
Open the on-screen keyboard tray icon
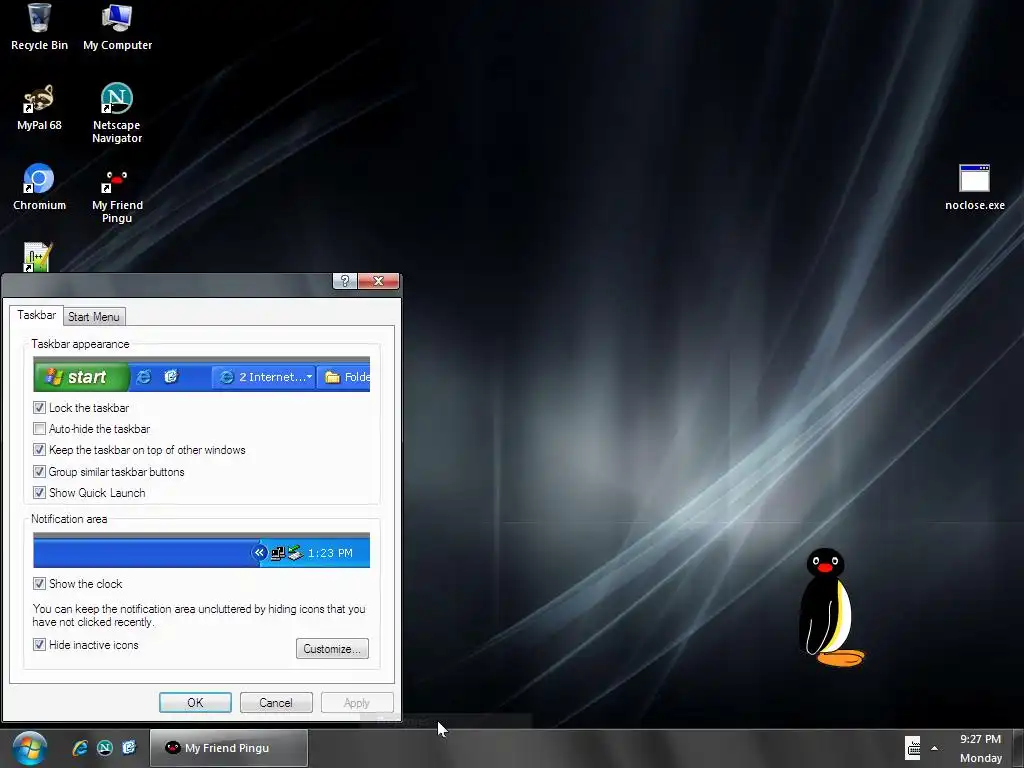click(912, 748)
